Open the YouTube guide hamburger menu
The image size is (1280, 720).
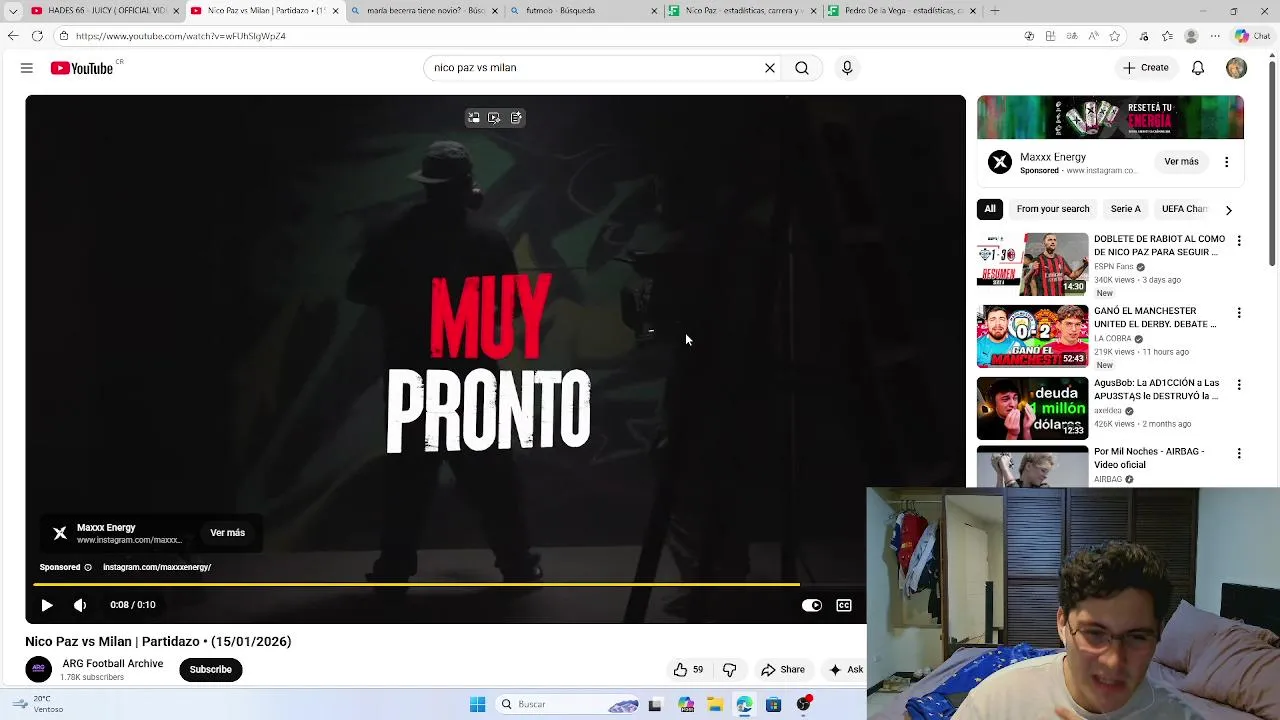(x=27, y=68)
